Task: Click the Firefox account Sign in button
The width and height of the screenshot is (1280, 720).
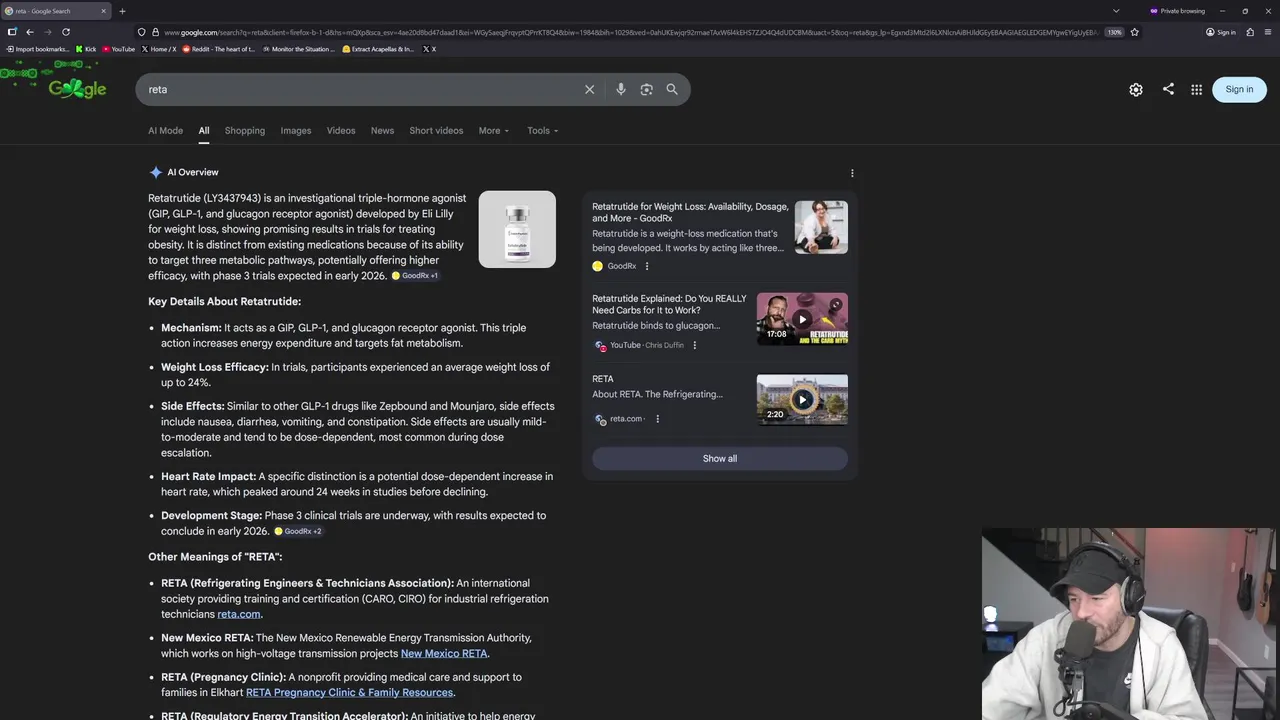Action: coord(1221,32)
